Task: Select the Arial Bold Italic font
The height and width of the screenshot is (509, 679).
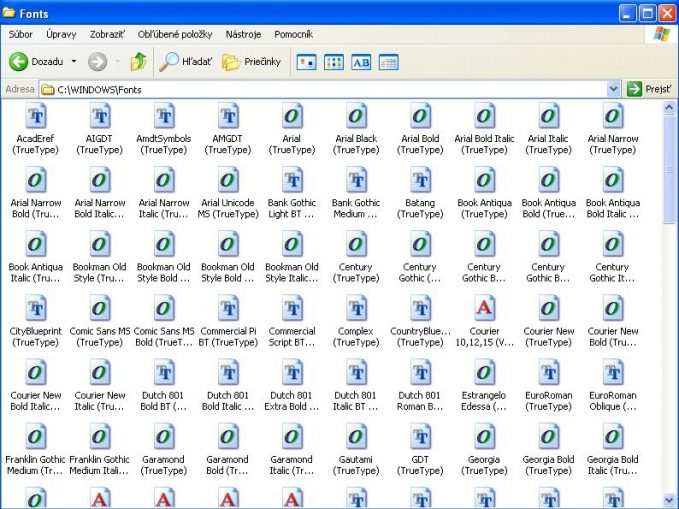Action: pyautogui.click(x=484, y=129)
